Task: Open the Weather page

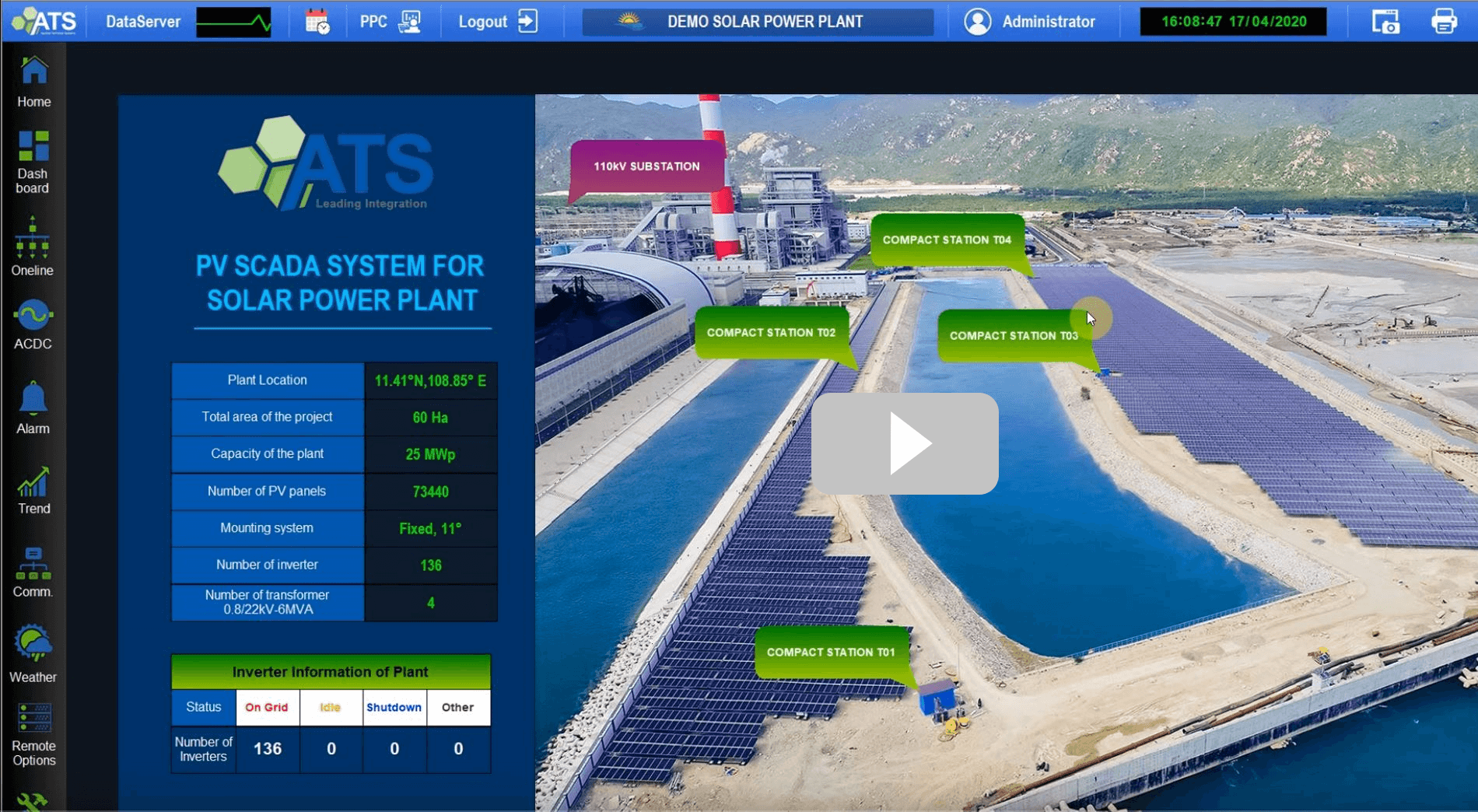Action: click(x=33, y=653)
